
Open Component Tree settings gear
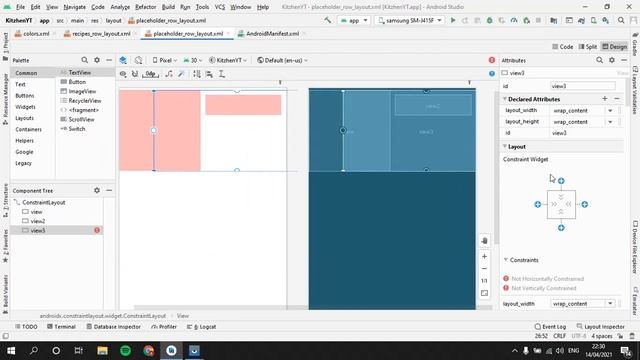(97, 190)
